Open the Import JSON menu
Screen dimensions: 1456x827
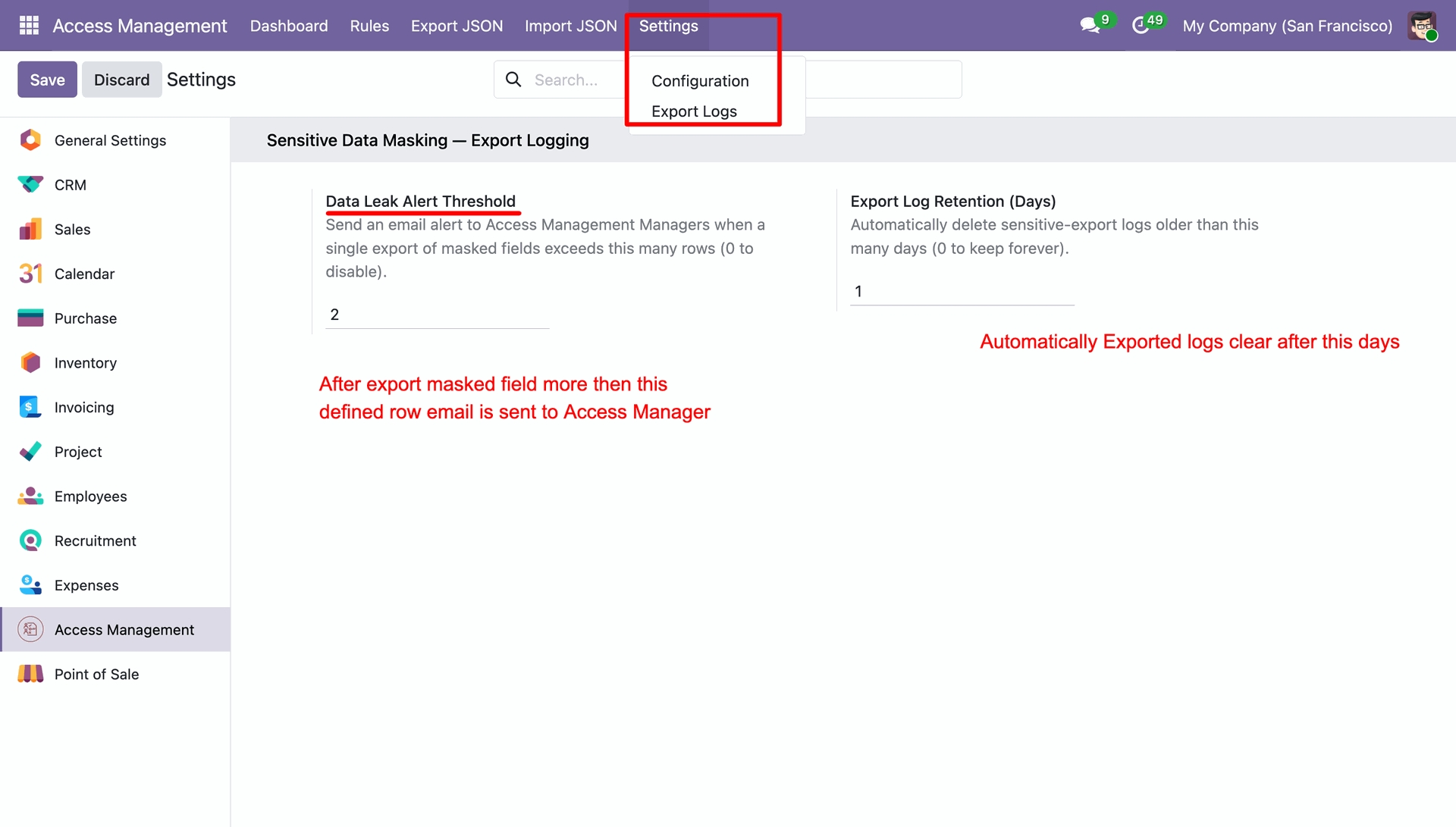pos(571,26)
